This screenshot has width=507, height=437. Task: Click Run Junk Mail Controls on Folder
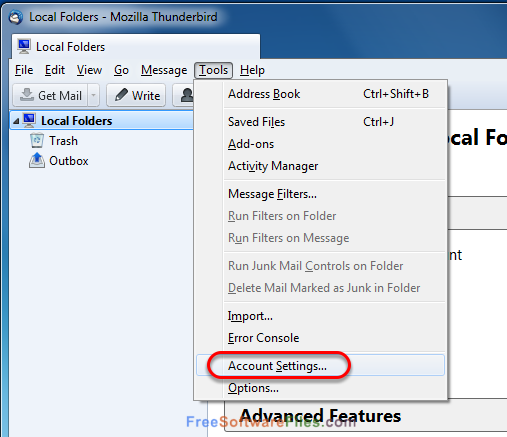[x=321, y=266]
